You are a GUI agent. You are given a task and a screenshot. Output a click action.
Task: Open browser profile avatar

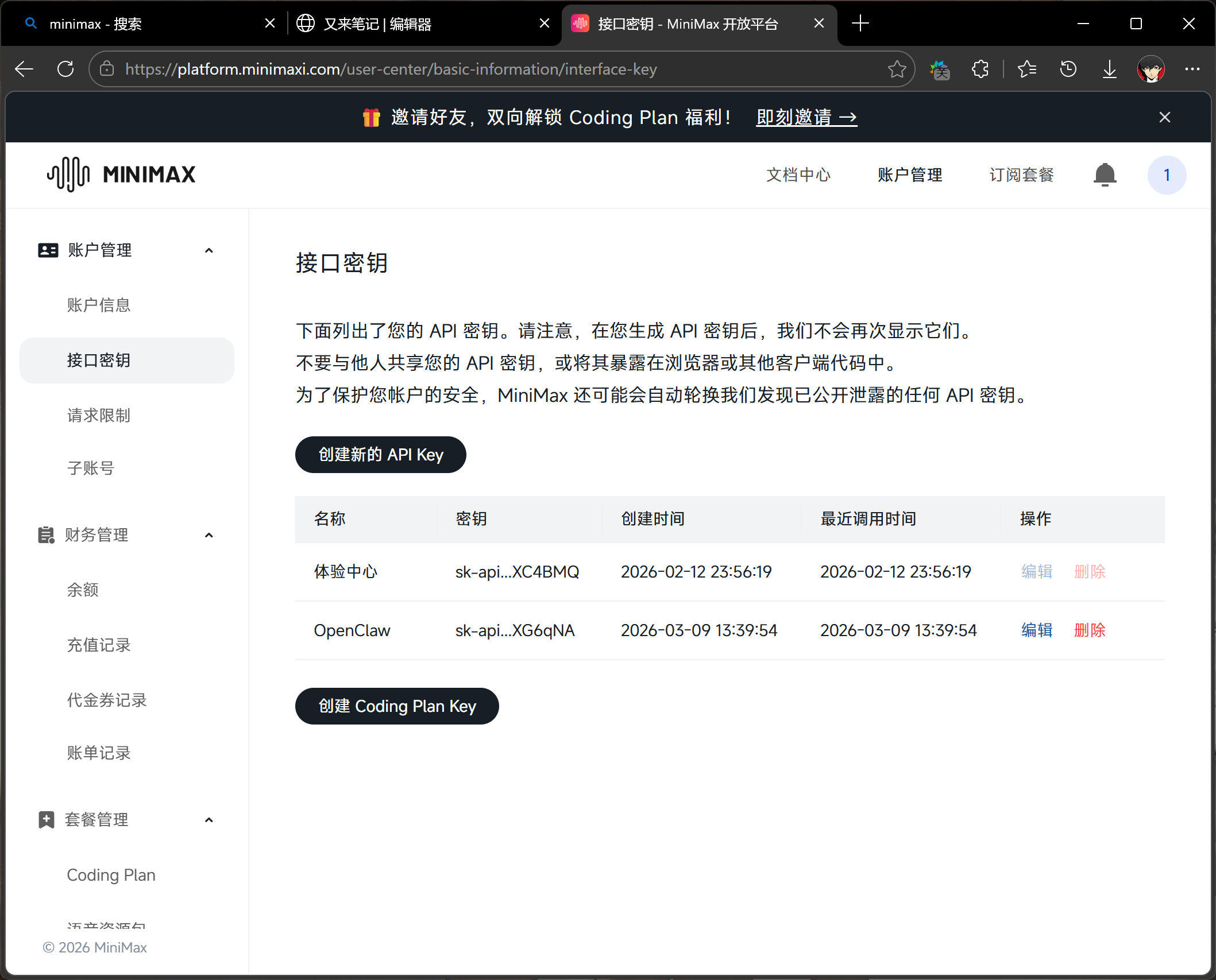(x=1151, y=69)
